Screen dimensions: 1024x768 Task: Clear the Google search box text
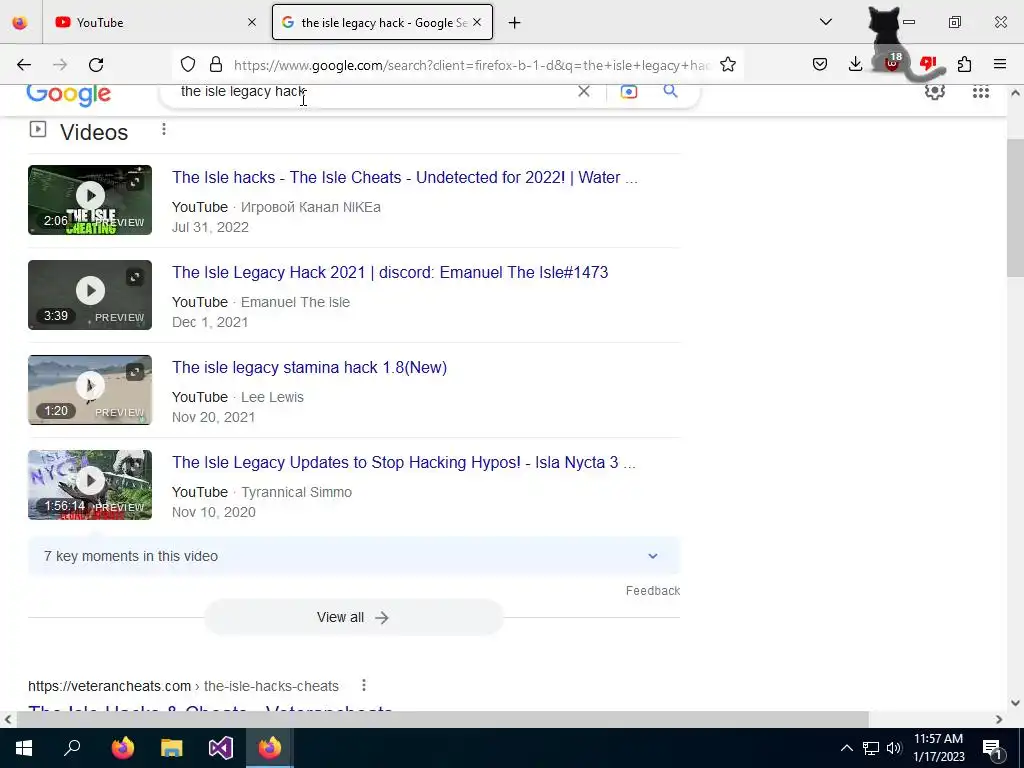pos(584,91)
